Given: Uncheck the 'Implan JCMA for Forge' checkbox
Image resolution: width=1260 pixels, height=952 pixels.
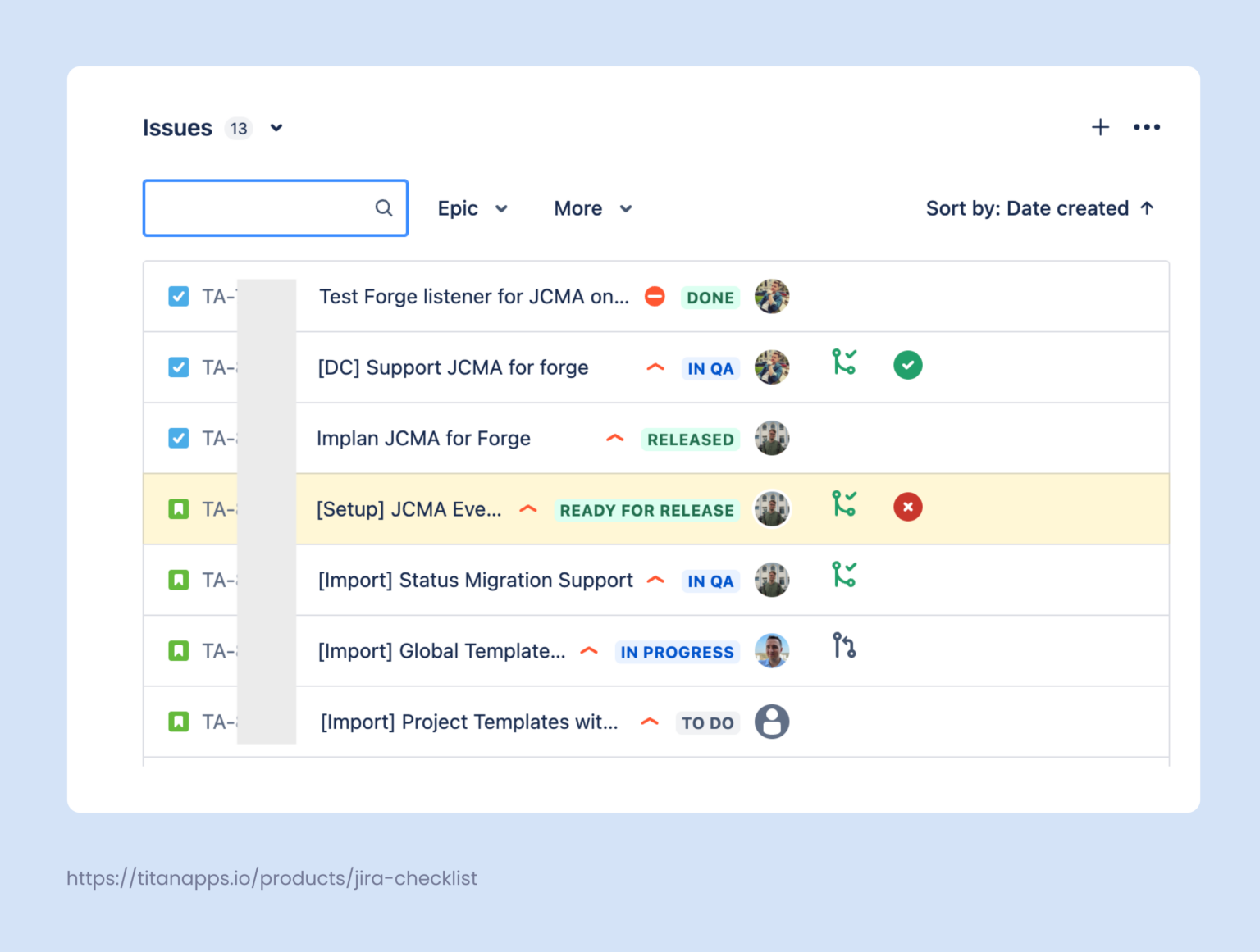Looking at the screenshot, I should coord(178,438).
